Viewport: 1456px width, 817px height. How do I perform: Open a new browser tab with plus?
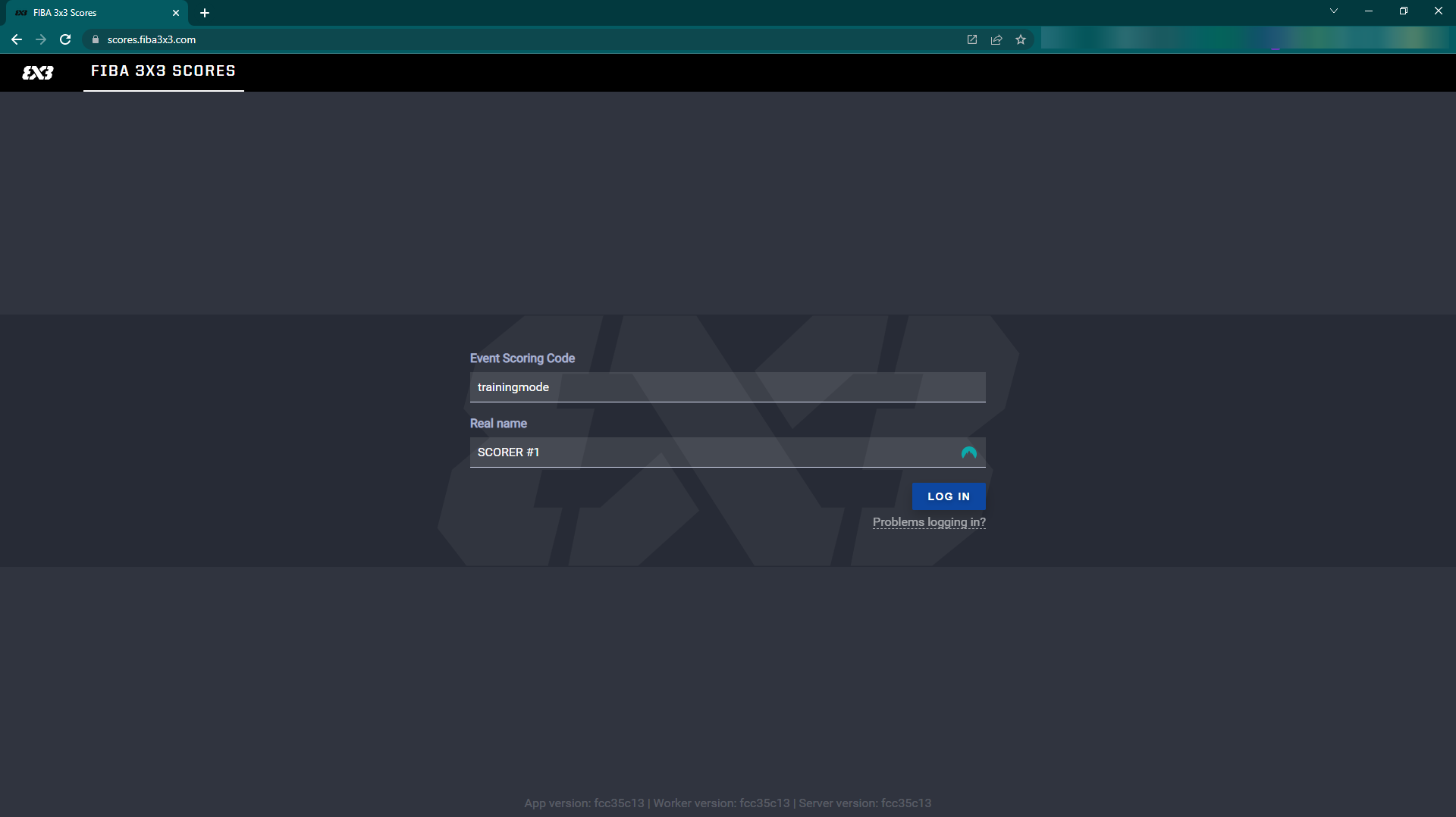pyautogui.click(x=205, y=13)
